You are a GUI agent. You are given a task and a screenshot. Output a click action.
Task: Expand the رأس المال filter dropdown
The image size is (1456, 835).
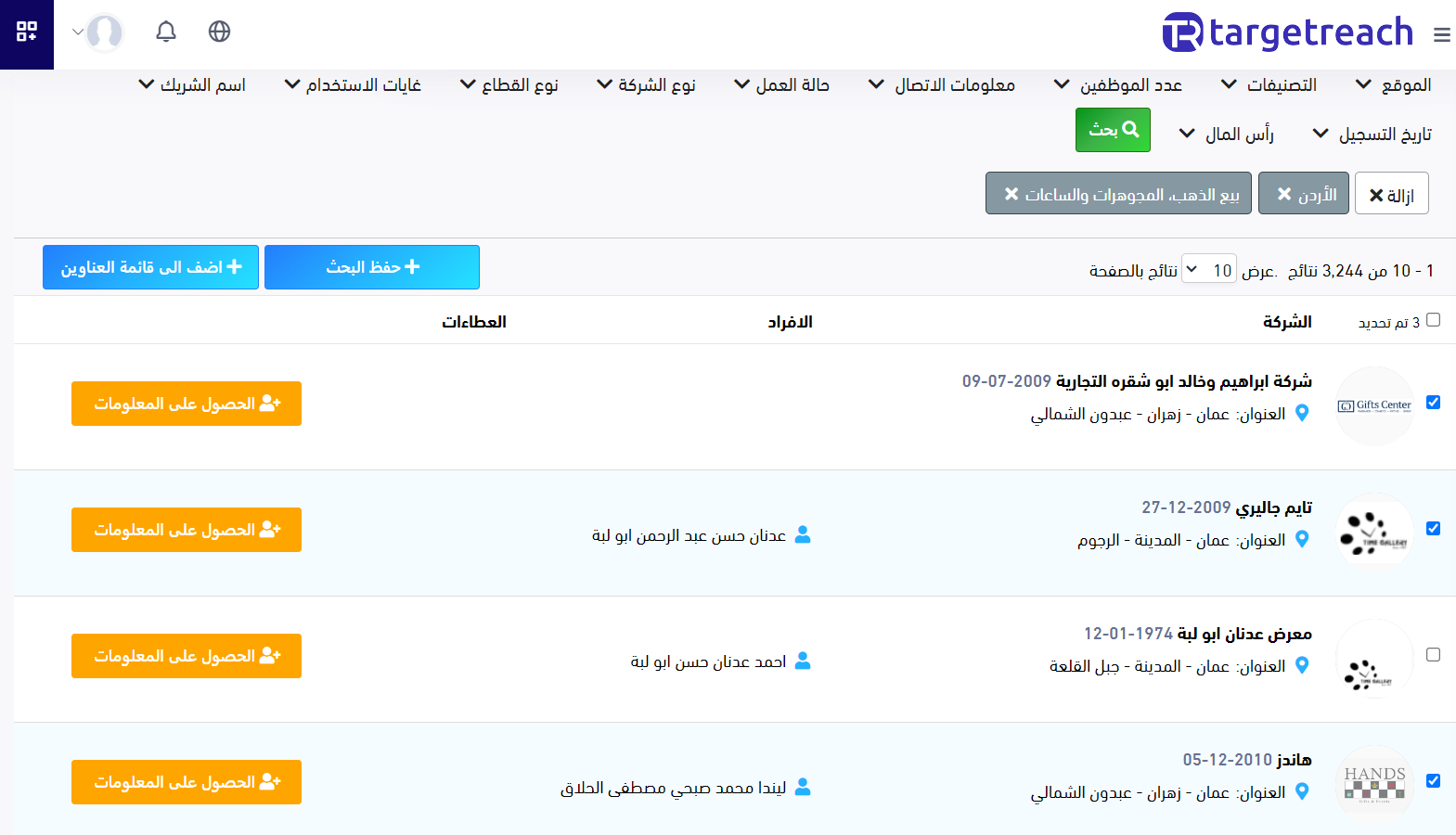(1226, 135)
